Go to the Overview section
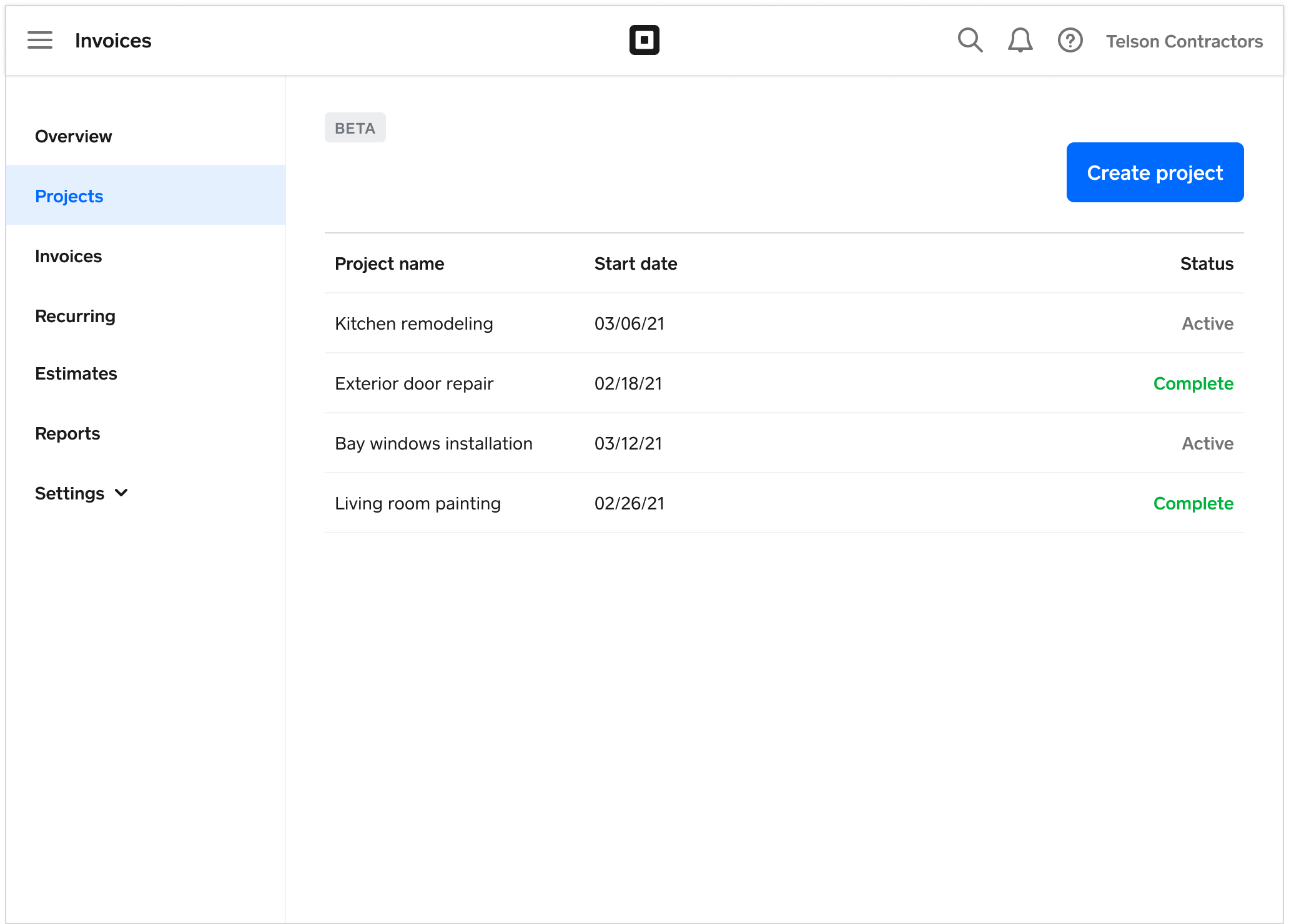 (74, 135)
